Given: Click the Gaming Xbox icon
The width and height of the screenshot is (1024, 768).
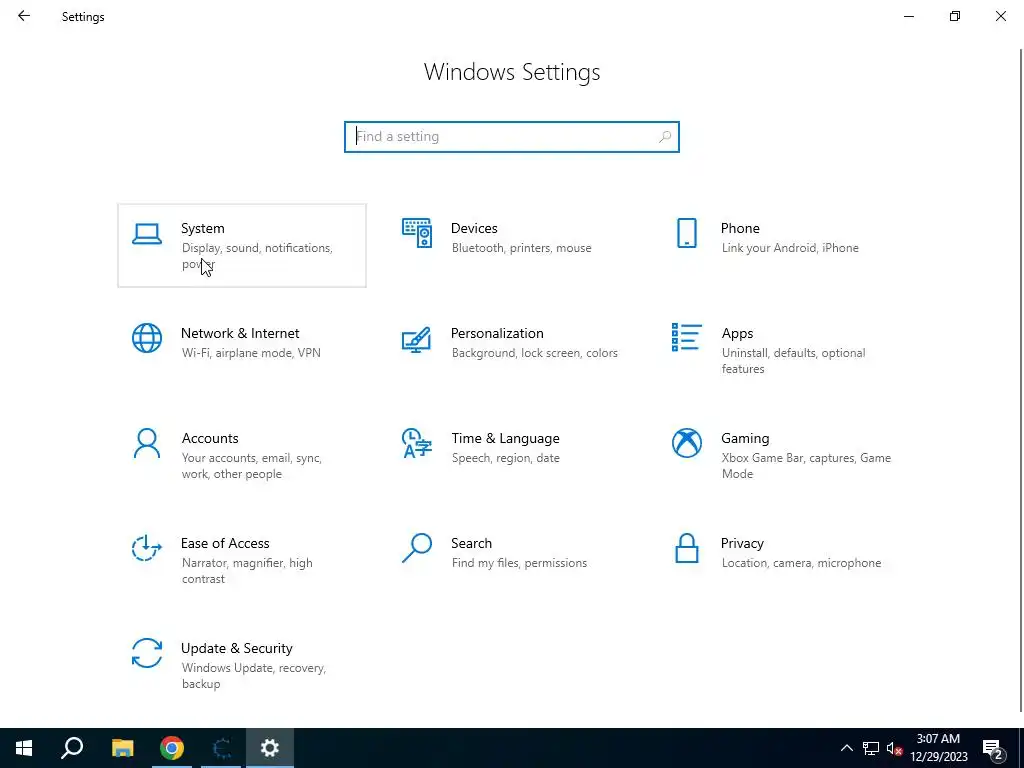Looking at the screenshot, I should 686,443.
